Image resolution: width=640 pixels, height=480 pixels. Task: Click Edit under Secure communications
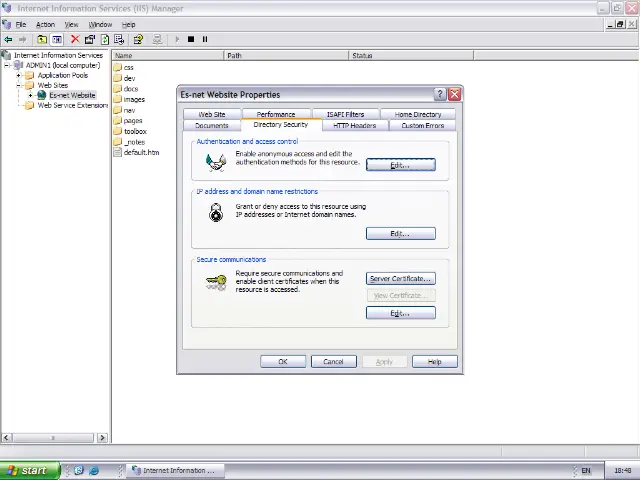(400, 313)
